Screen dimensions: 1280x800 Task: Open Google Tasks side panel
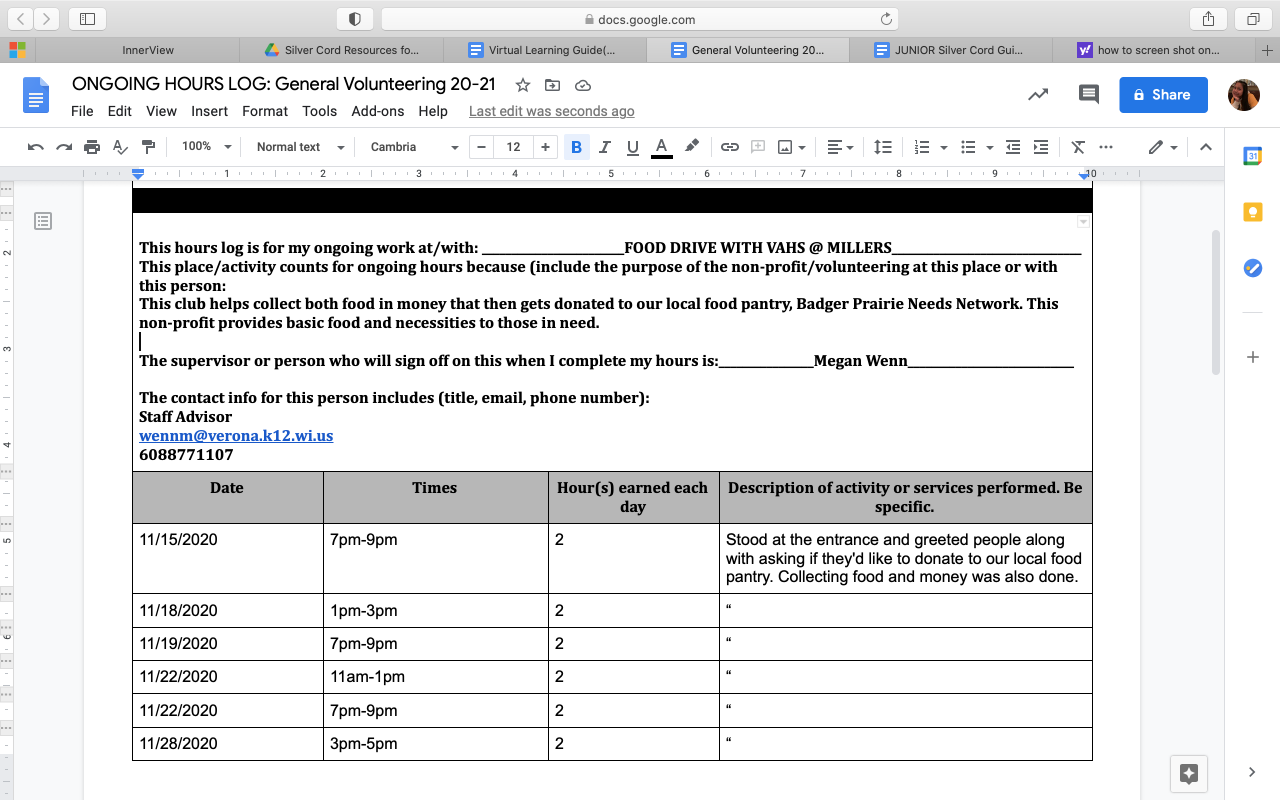(1252, 268)
